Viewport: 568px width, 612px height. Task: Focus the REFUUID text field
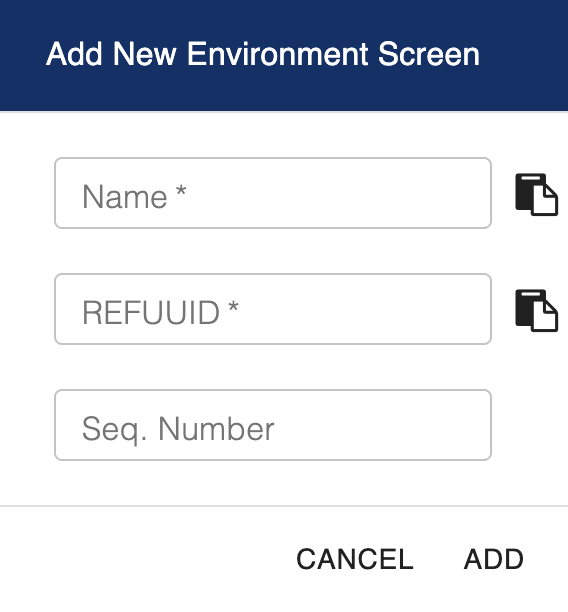(273, 309)
